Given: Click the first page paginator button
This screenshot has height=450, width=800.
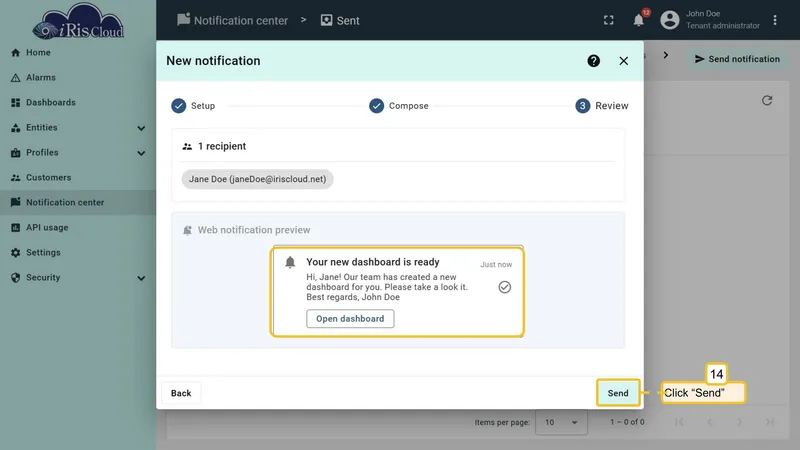Looking at the screenshot, I should 679,422.
